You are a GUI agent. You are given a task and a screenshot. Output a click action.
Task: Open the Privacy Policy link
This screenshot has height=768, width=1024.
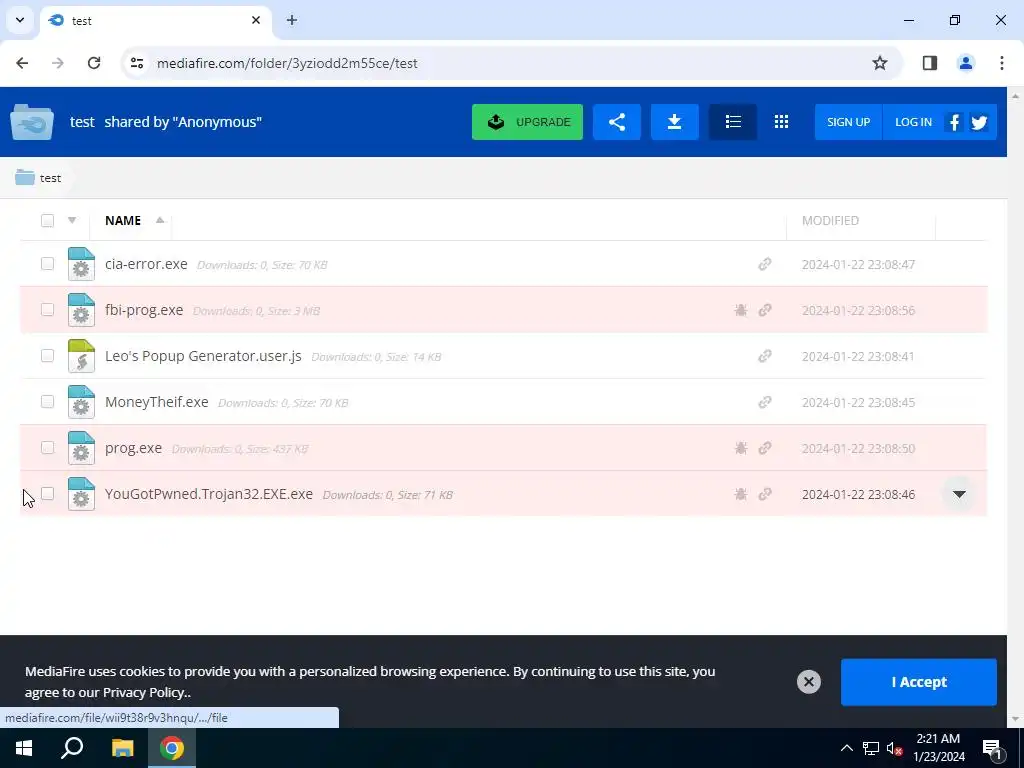[x=145, y=692]
